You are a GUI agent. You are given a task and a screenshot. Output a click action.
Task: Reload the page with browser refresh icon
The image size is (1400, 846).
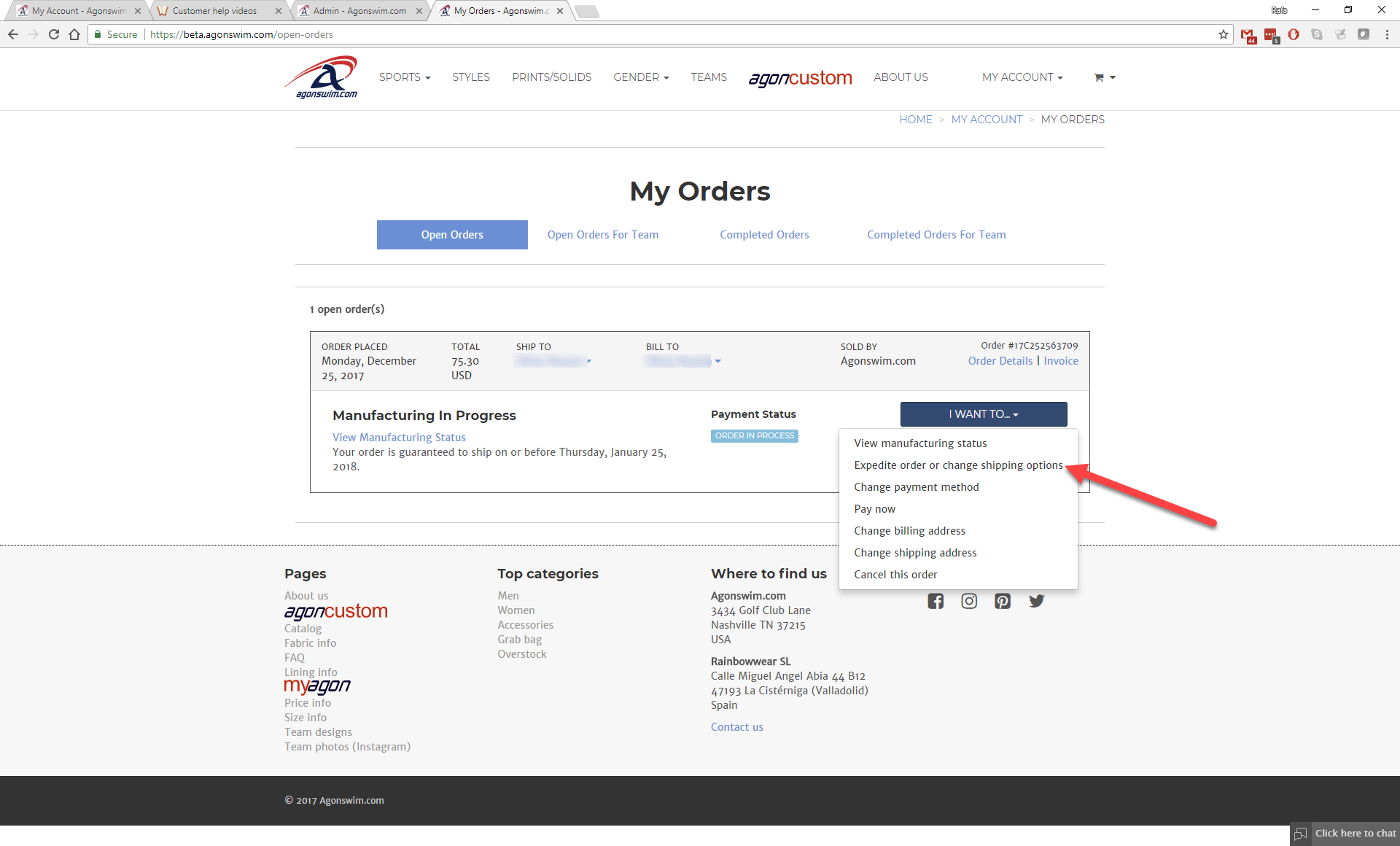coord(54,34)
